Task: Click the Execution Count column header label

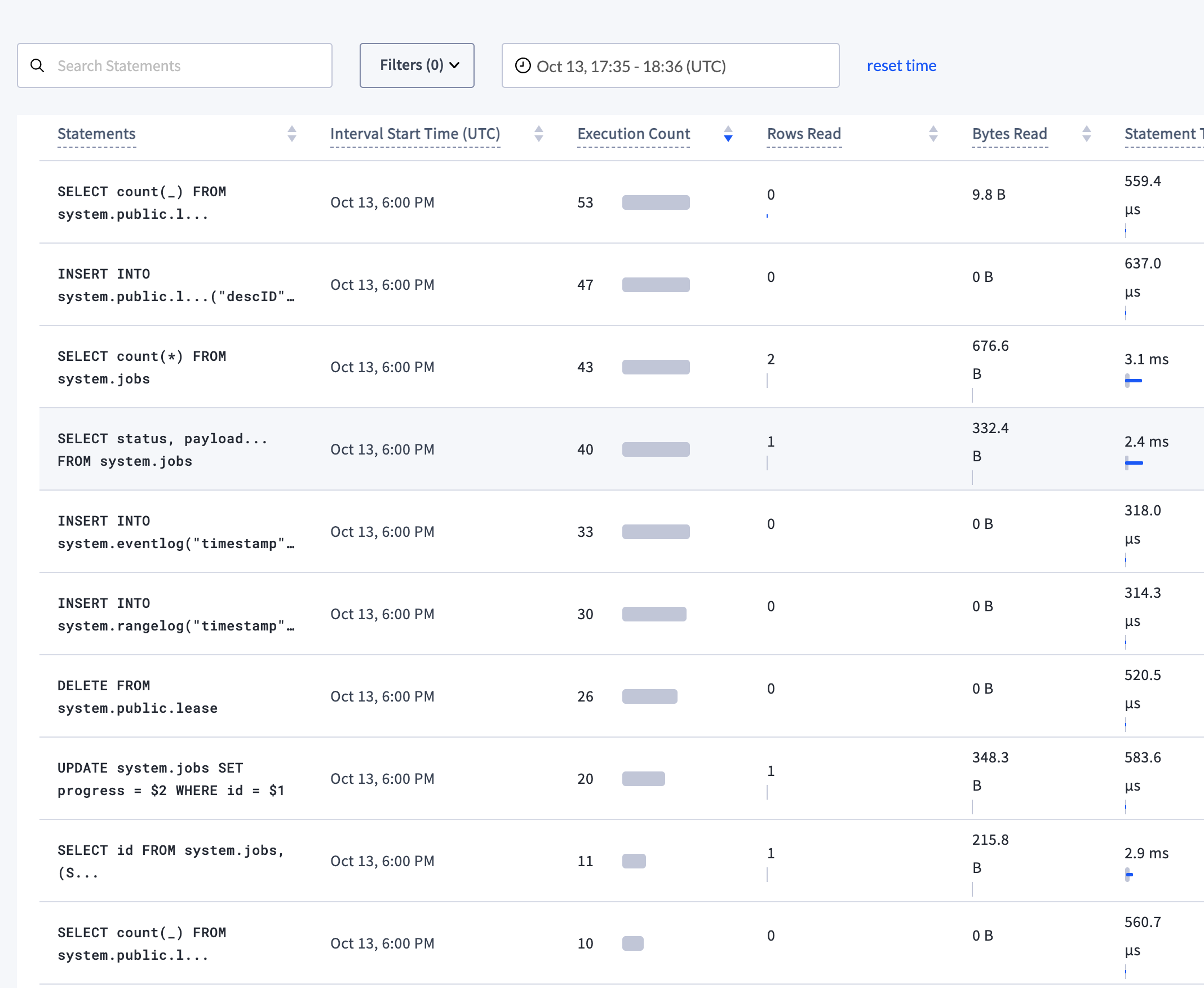Action: (x=633, y=134)
